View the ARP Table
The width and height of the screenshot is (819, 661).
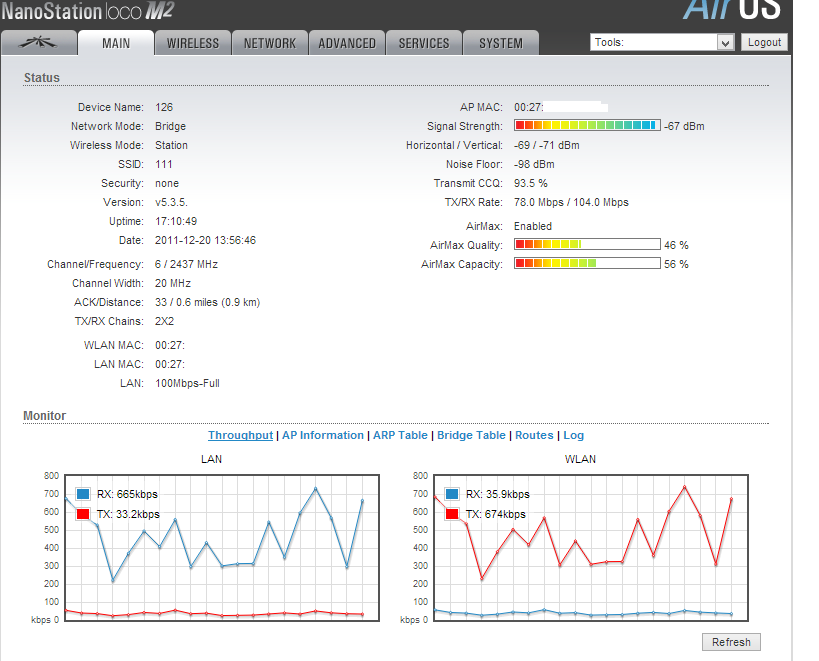coord(400,436)
